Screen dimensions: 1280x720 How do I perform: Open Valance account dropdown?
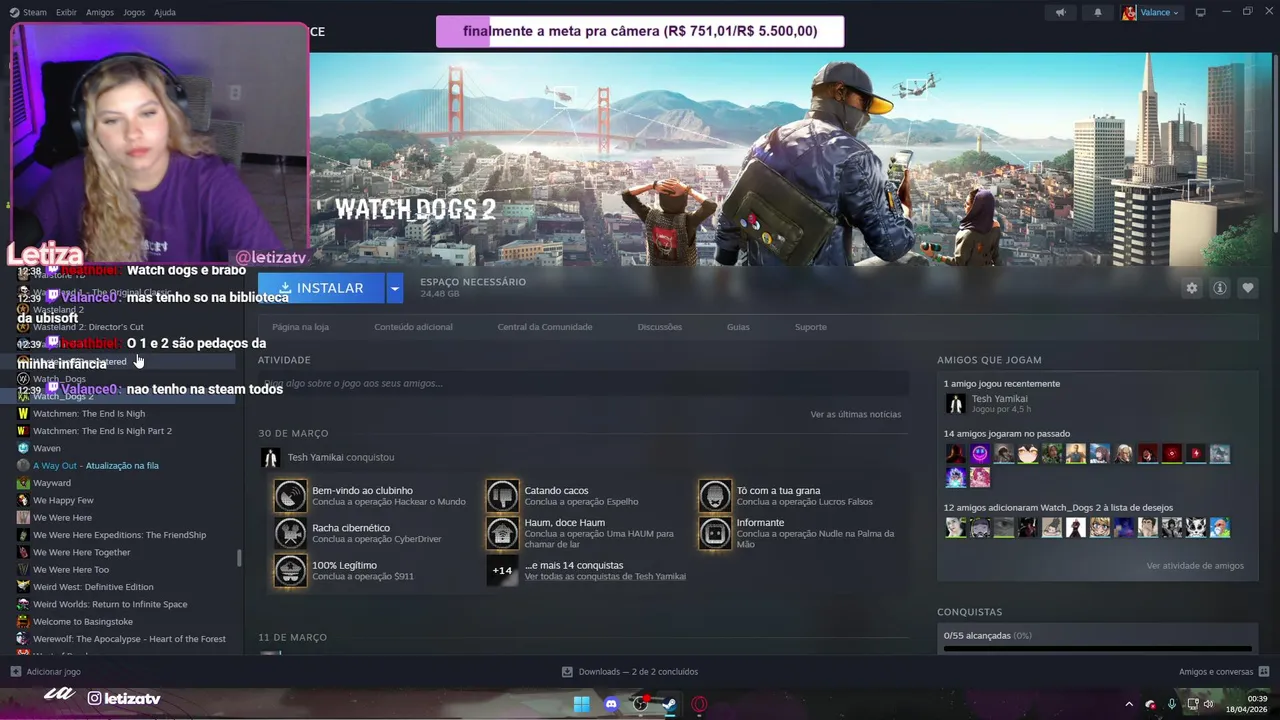1151,12
